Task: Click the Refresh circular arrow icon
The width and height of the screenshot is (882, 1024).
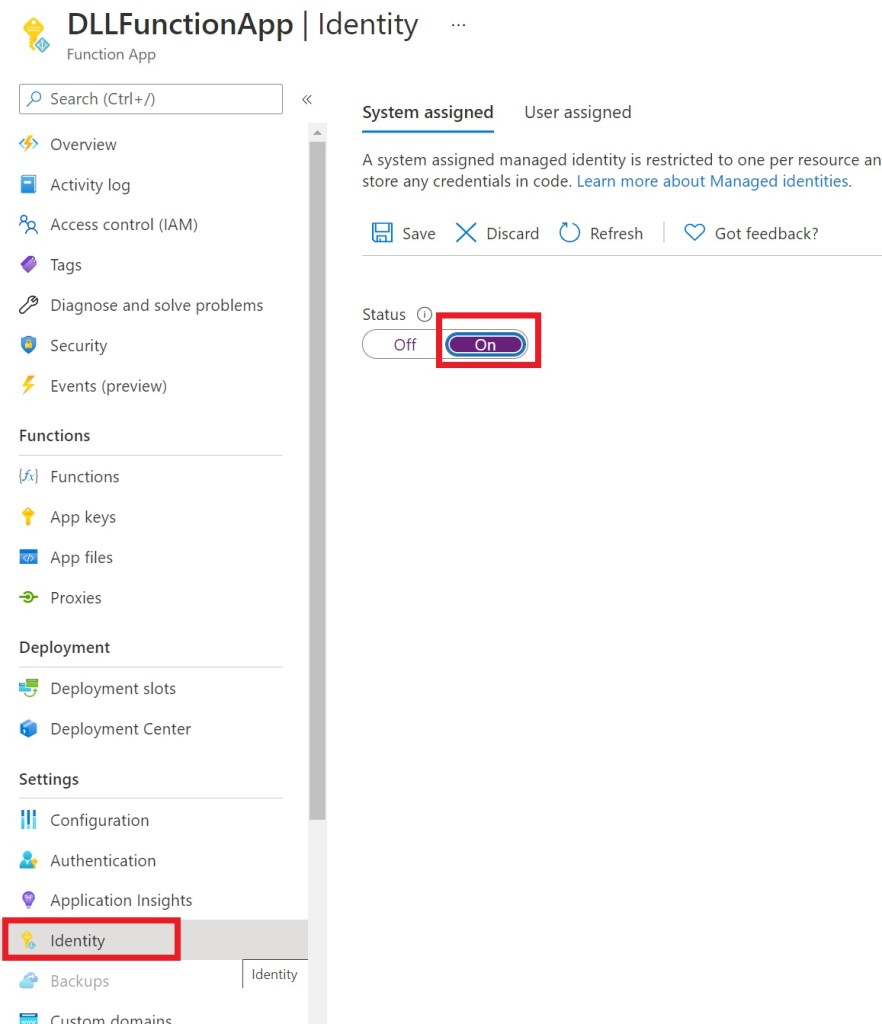Action: coord(569,233)
